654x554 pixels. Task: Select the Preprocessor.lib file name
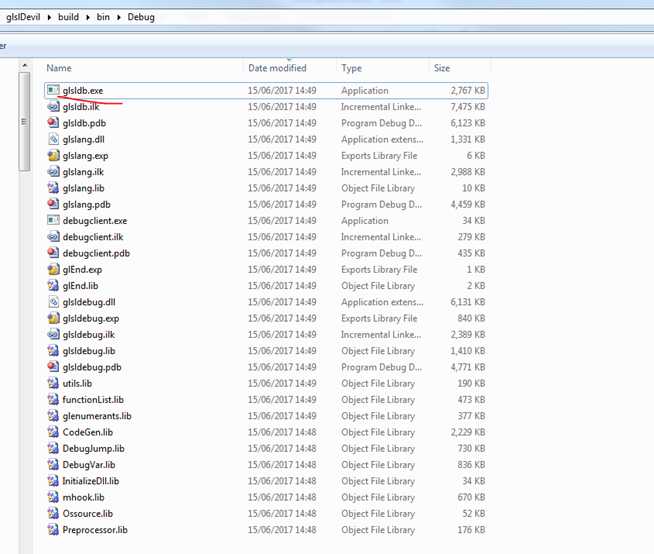point(95,530)
